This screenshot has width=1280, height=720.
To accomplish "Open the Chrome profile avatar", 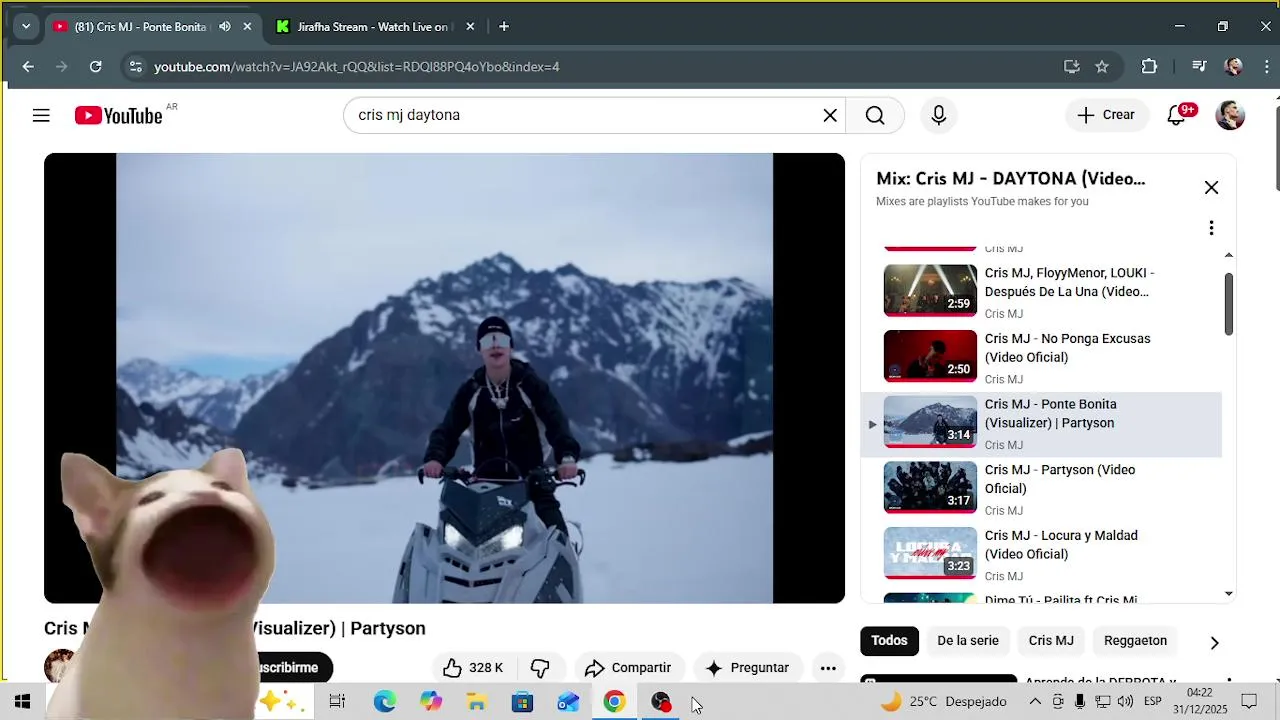I will coord(1234,67).
